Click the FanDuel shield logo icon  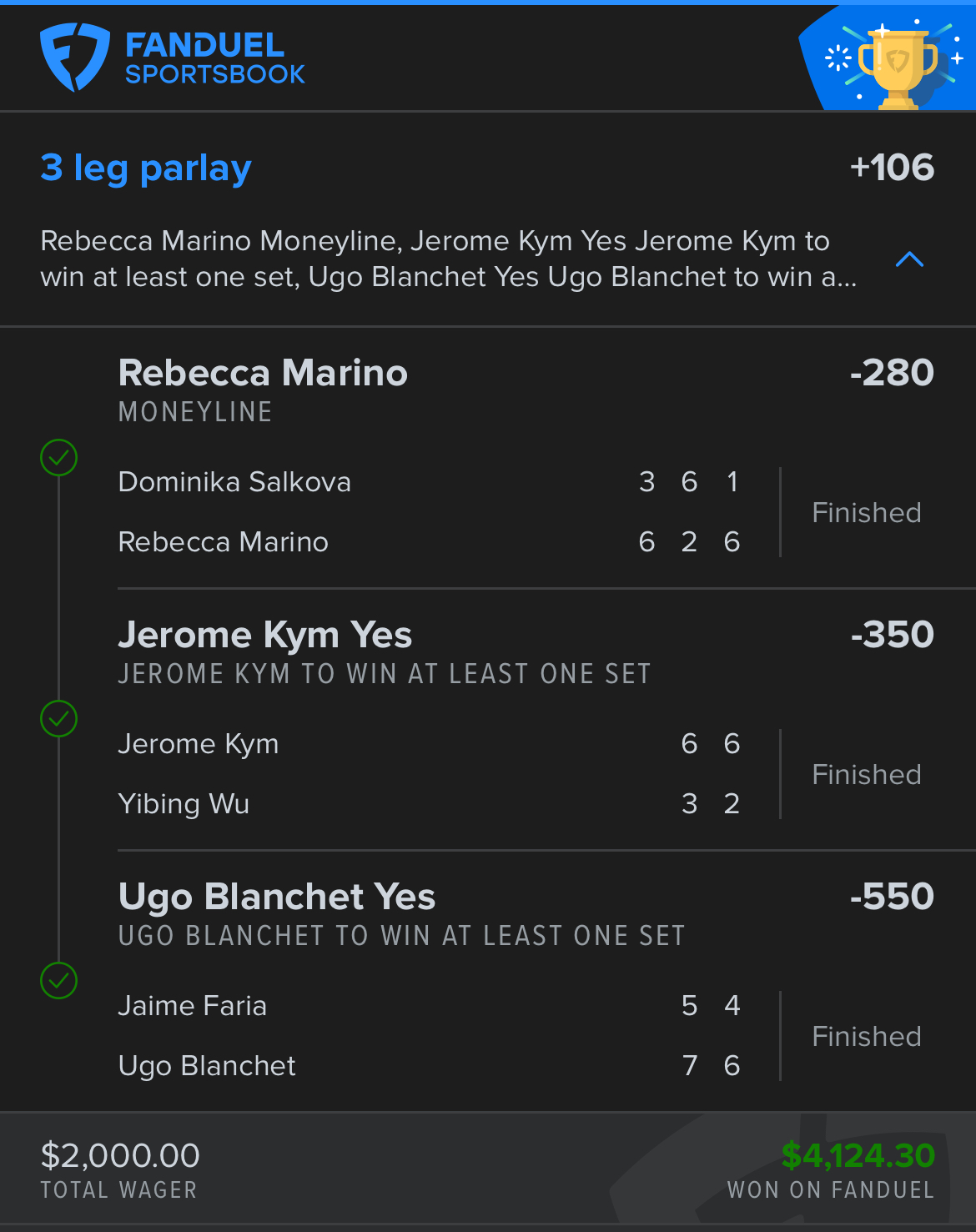(74, 57)
